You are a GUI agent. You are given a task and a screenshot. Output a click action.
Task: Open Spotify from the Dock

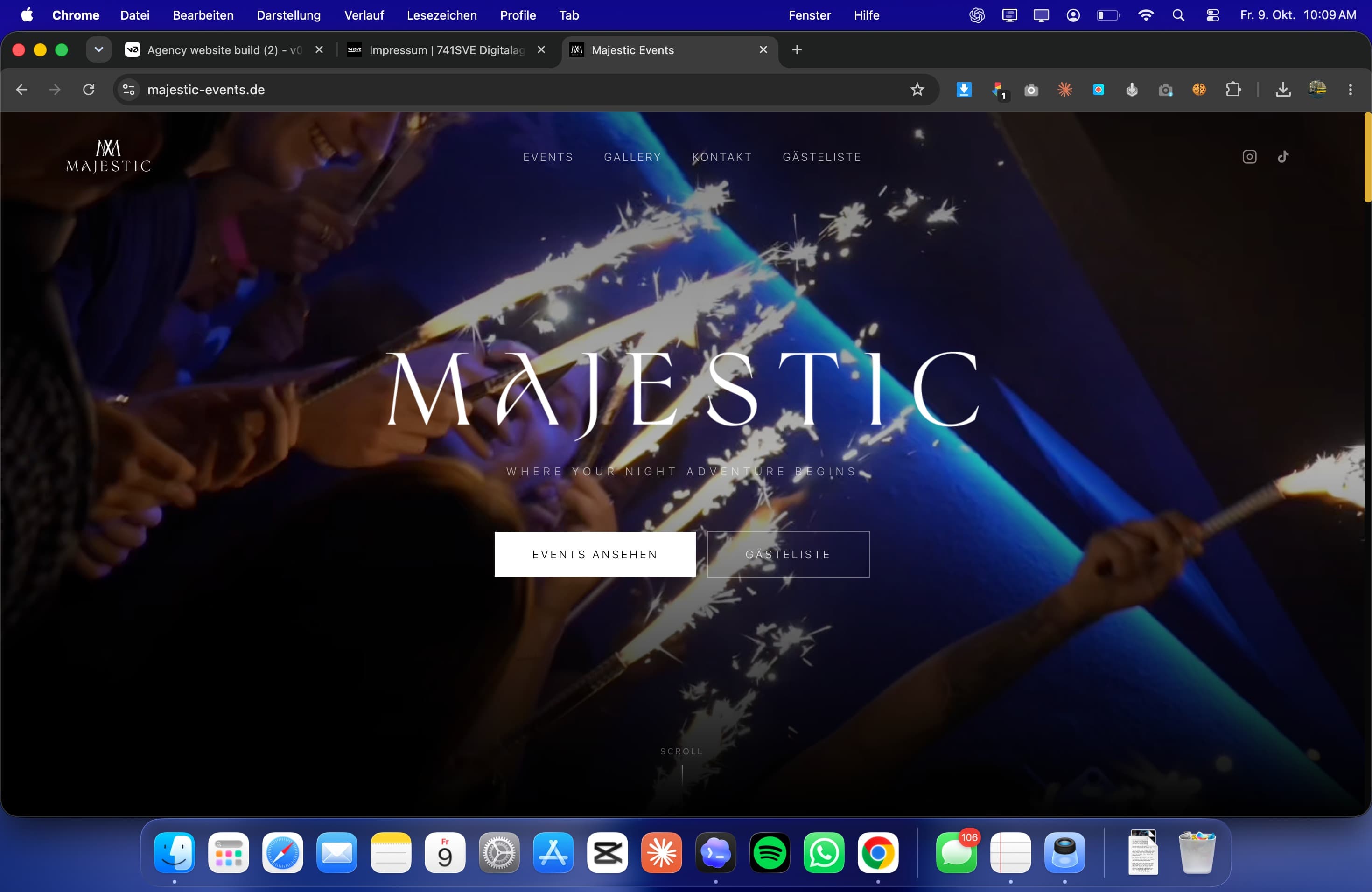pos(770,852)
